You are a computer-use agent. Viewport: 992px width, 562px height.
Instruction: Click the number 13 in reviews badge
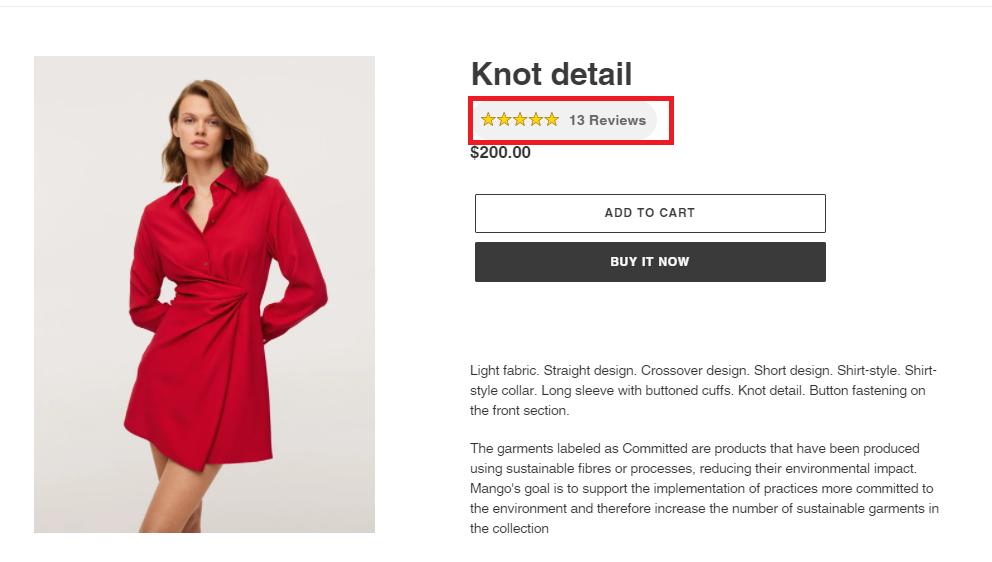(576, 120)
